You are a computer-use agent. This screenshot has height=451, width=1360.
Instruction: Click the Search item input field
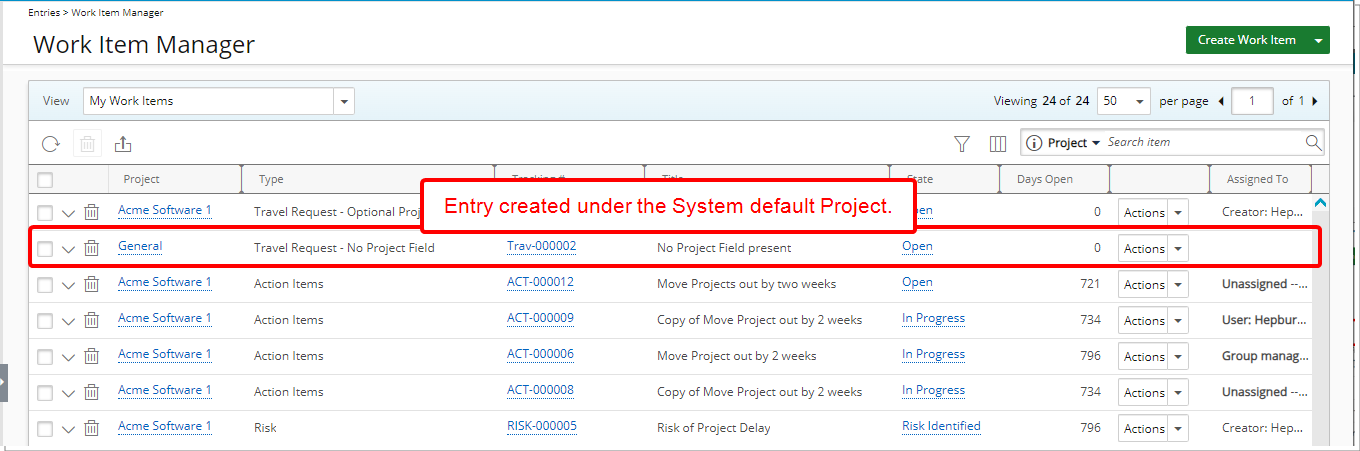click(1200, 143)
